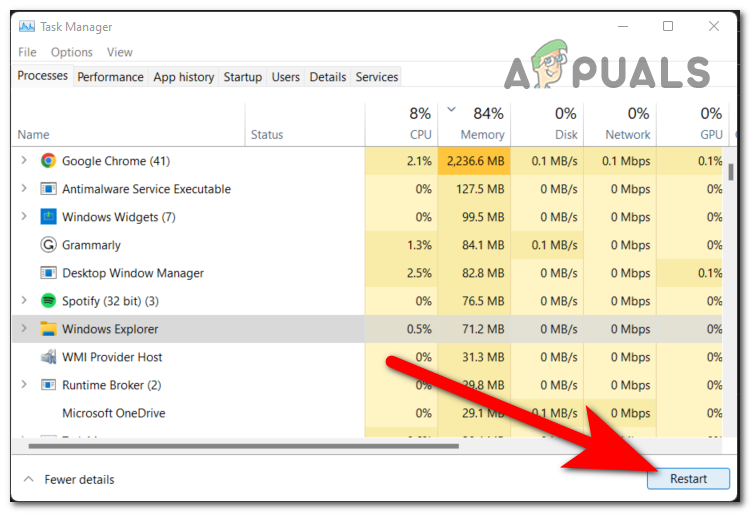751x513 pixels.
Task: Open the Options menu
Action: (72, 52)
